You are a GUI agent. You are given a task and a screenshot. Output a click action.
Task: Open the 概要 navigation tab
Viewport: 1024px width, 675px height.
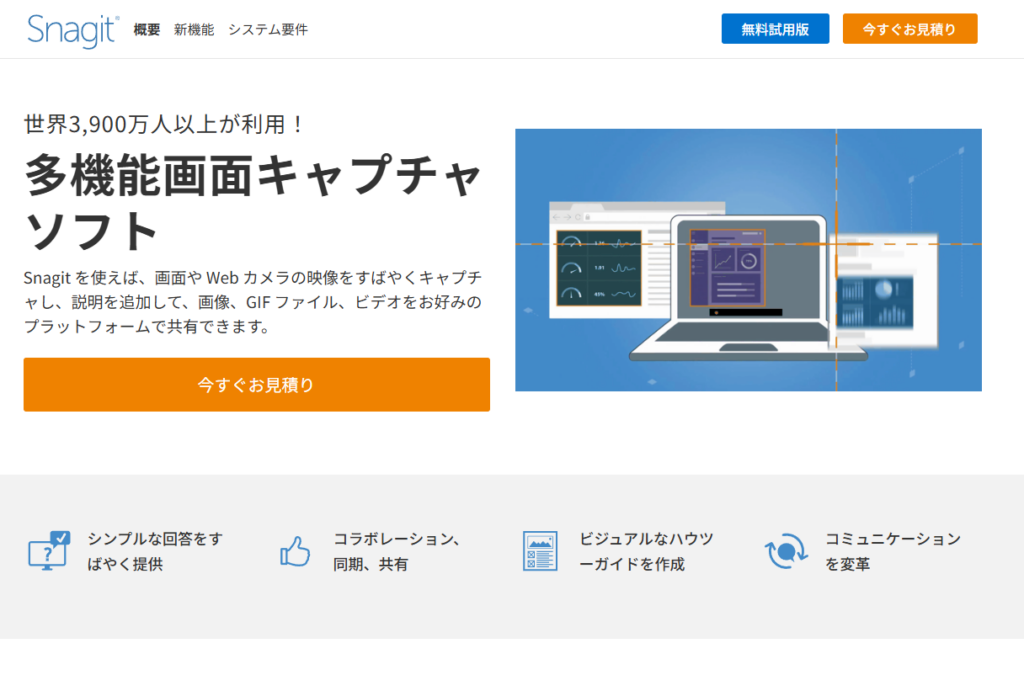147,30
